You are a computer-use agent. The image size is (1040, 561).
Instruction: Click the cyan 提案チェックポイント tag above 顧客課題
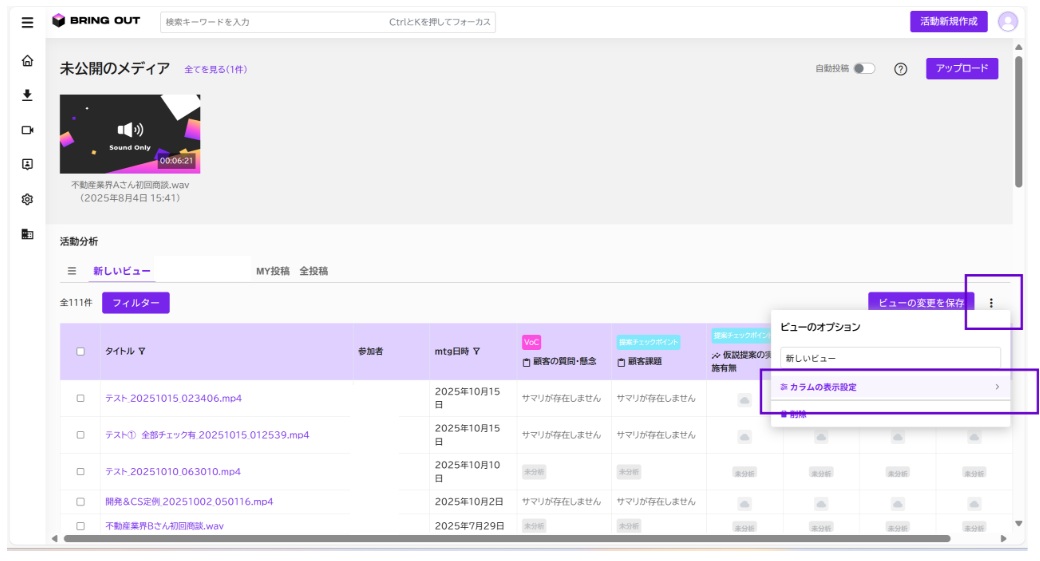pyautogui.click(x=649, y=342)
